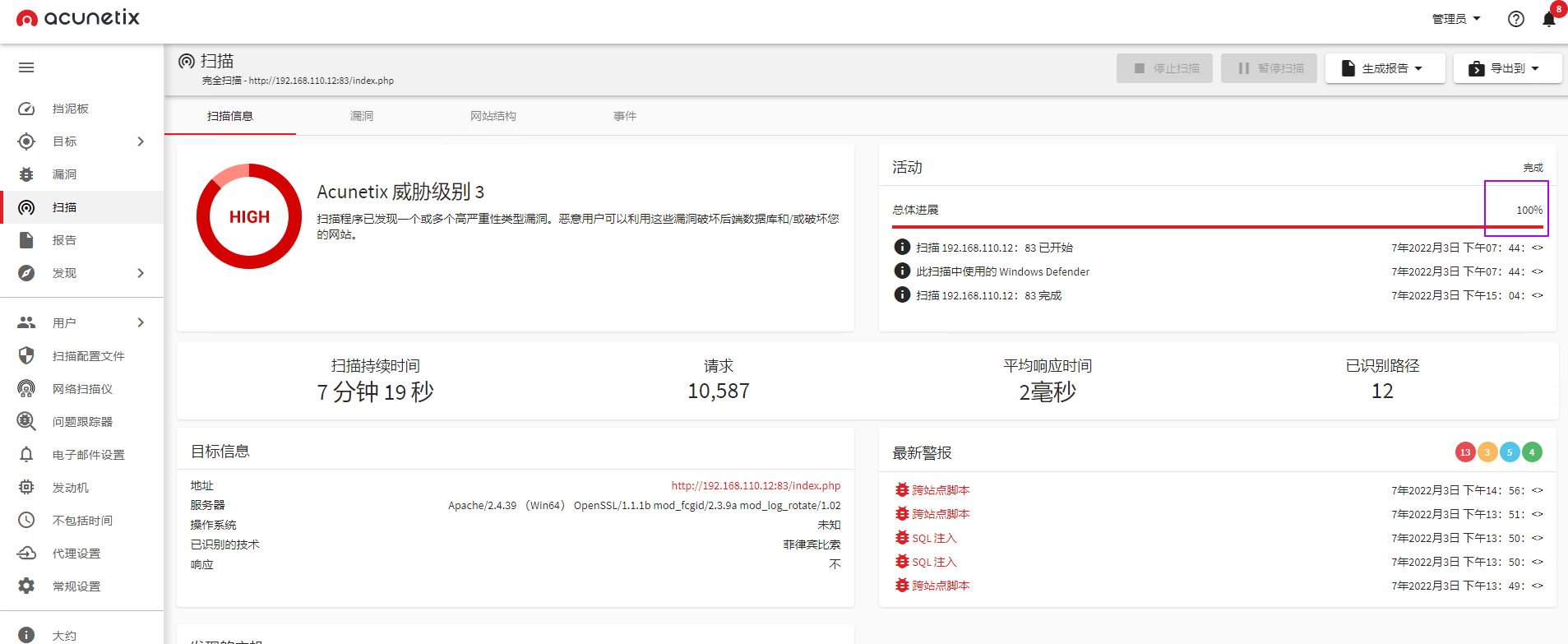Viewport: 1568px width, 644px height.
Task: Open the 网络扫描仪 icon
Action: pyautogui.click(x=26, y=388)
